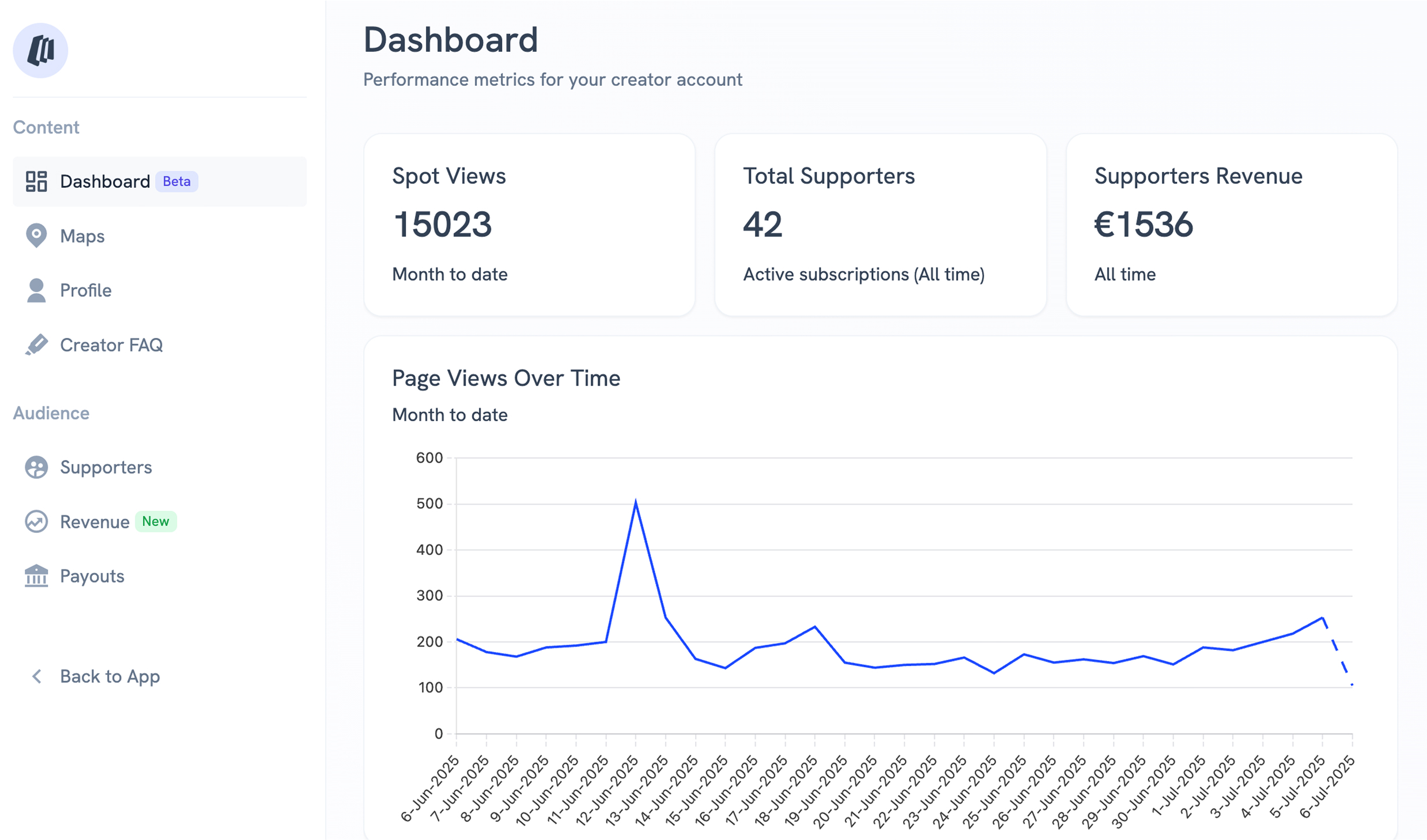
Task: Click the Creator FAQ pencil icon
Action: [x=36, y=345]
